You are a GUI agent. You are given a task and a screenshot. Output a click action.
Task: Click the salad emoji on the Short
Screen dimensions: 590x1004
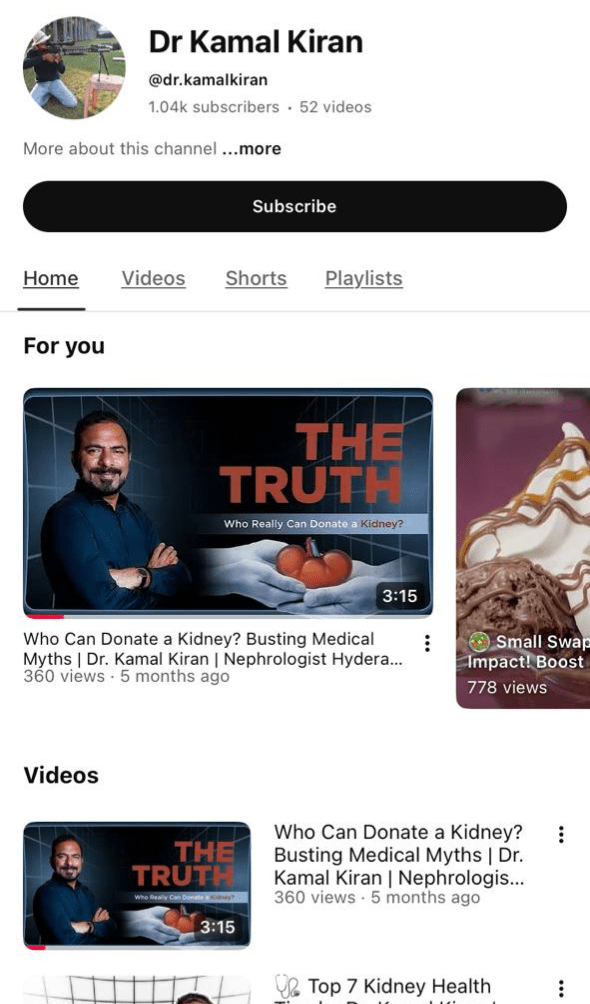pyautogui.click(x=479, y=641)
